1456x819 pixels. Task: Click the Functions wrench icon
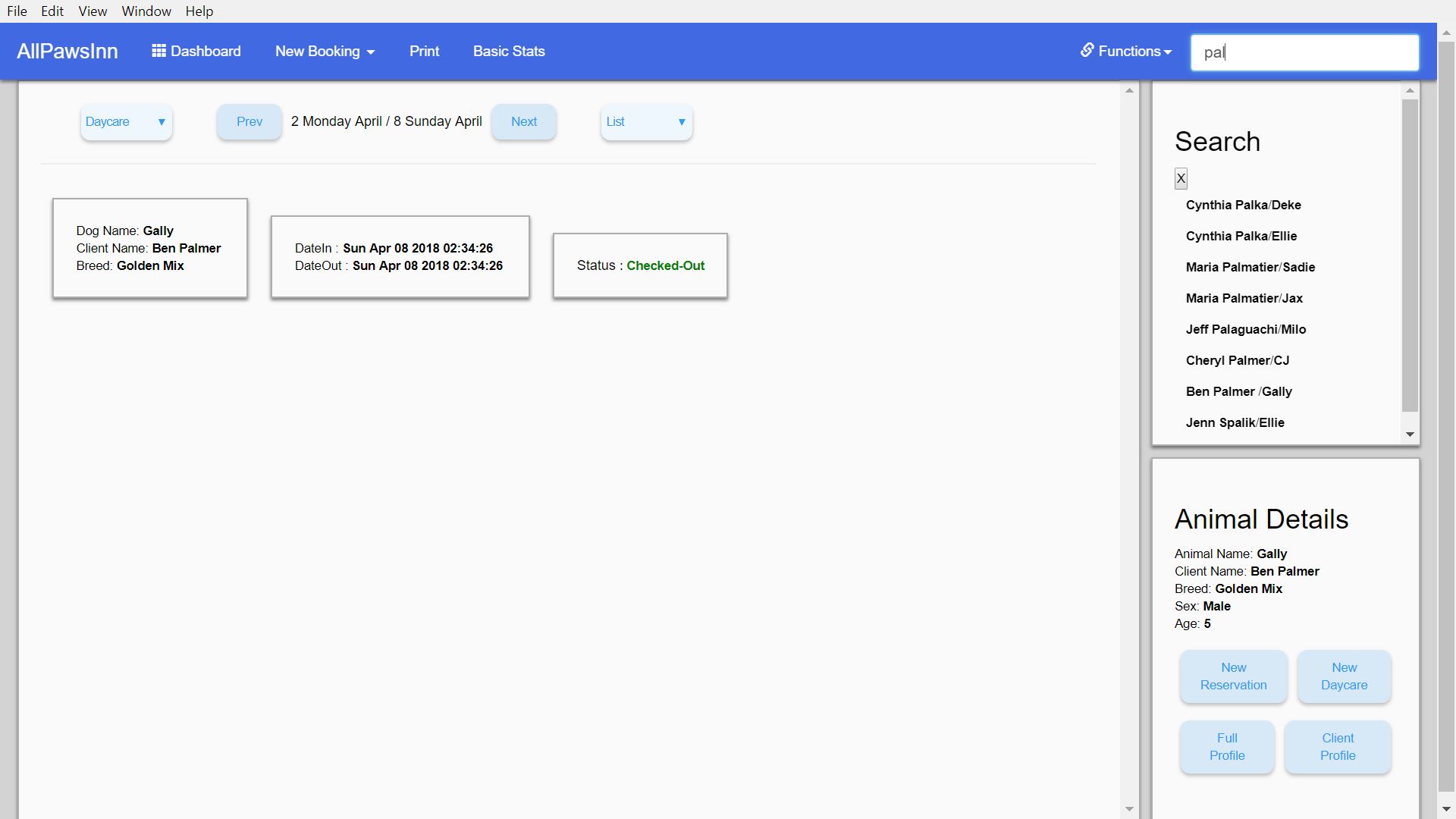click(x=1087, y=50)
